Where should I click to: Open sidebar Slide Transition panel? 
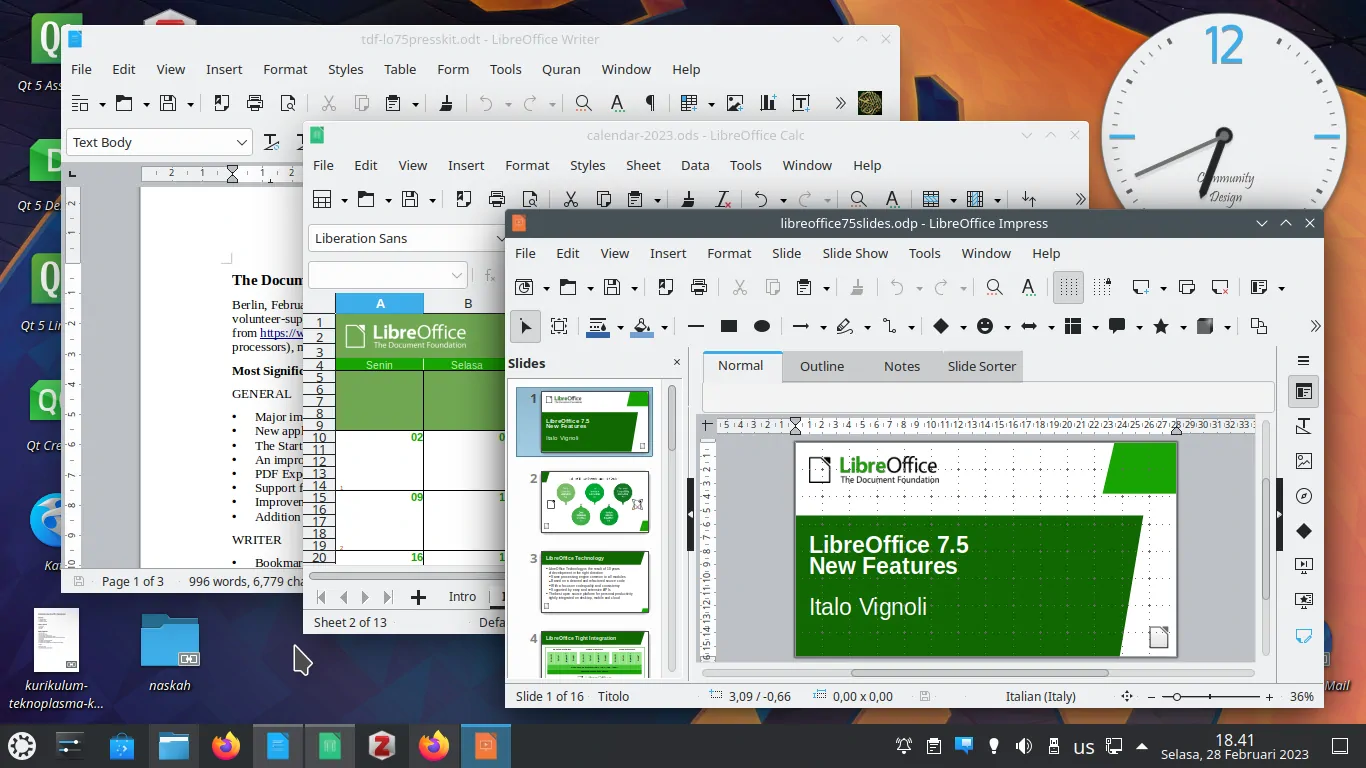pyautogui.click(x=1303, y=566)
